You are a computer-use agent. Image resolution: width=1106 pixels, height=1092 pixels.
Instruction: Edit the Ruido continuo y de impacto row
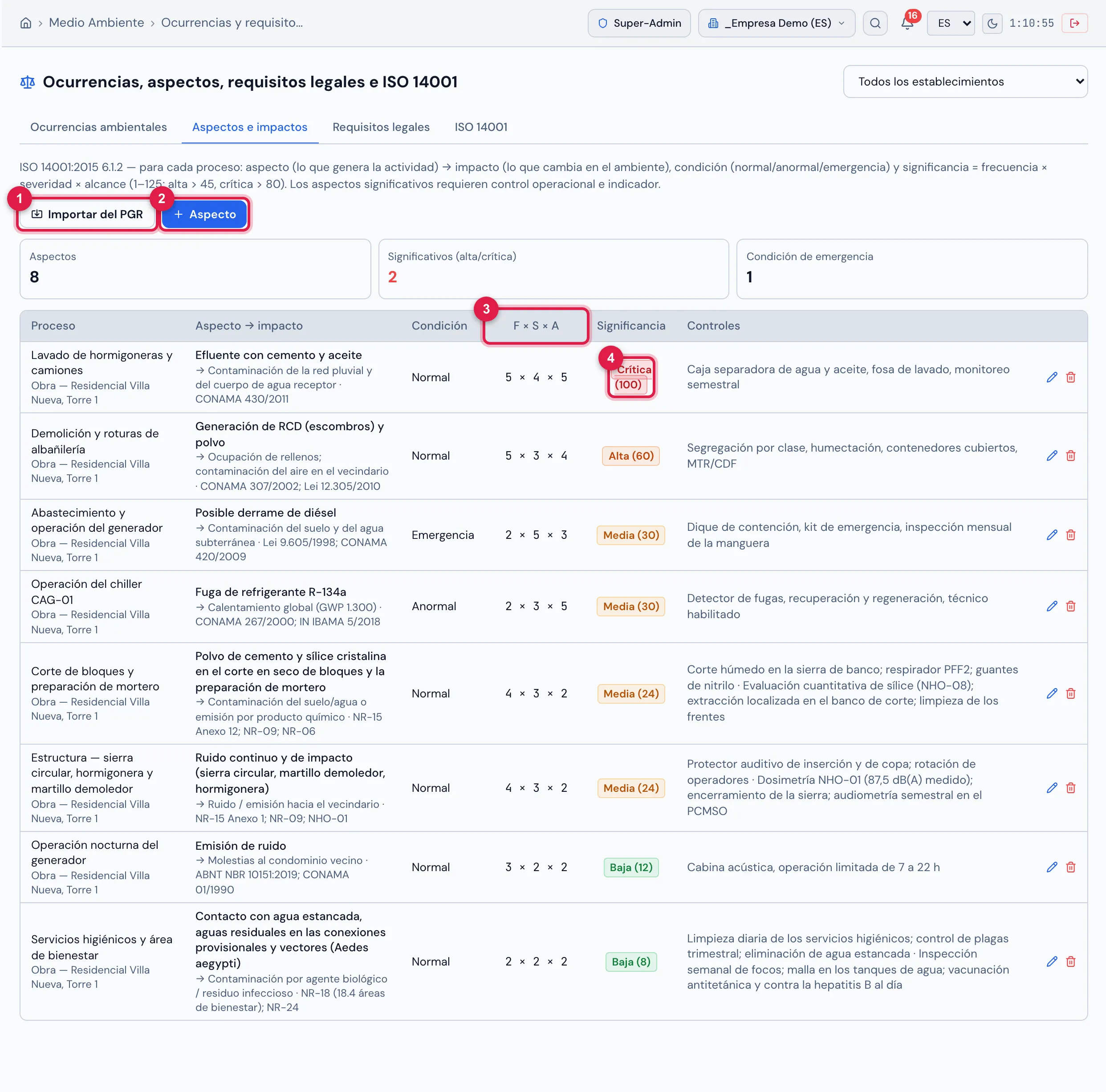tap(1052, 788)
